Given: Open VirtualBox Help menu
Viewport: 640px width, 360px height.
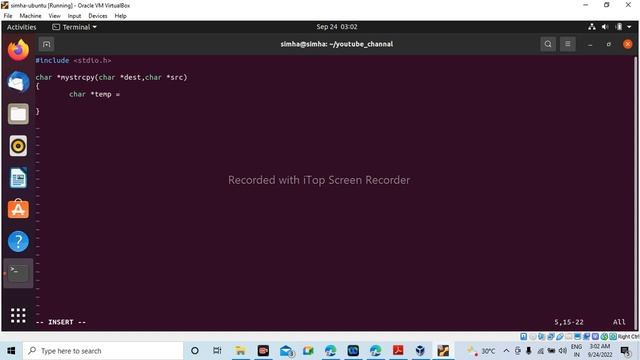Looking at the screenshot, I should pos(120,16).
